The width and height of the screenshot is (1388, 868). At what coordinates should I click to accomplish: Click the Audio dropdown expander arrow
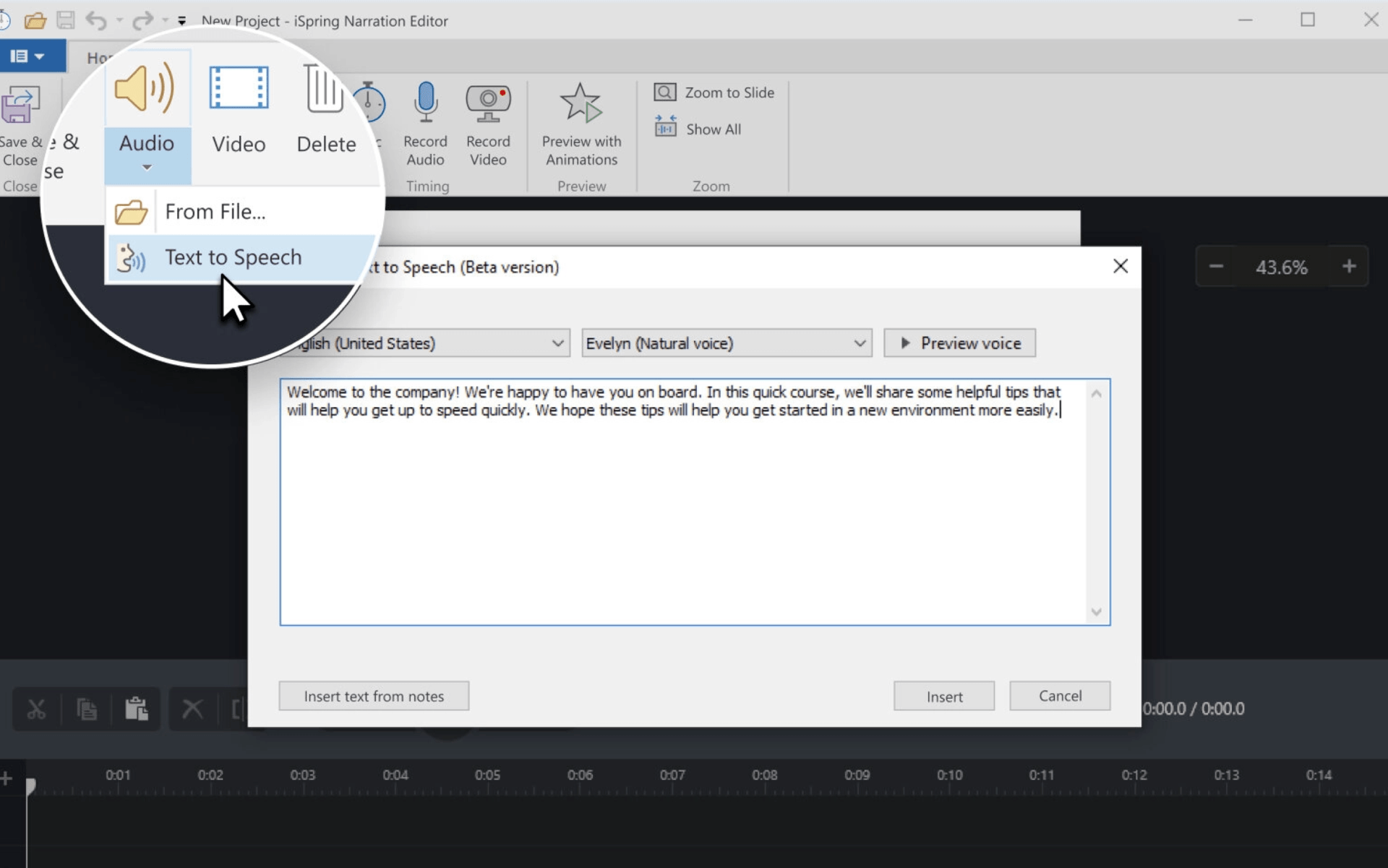coord(146,168)
